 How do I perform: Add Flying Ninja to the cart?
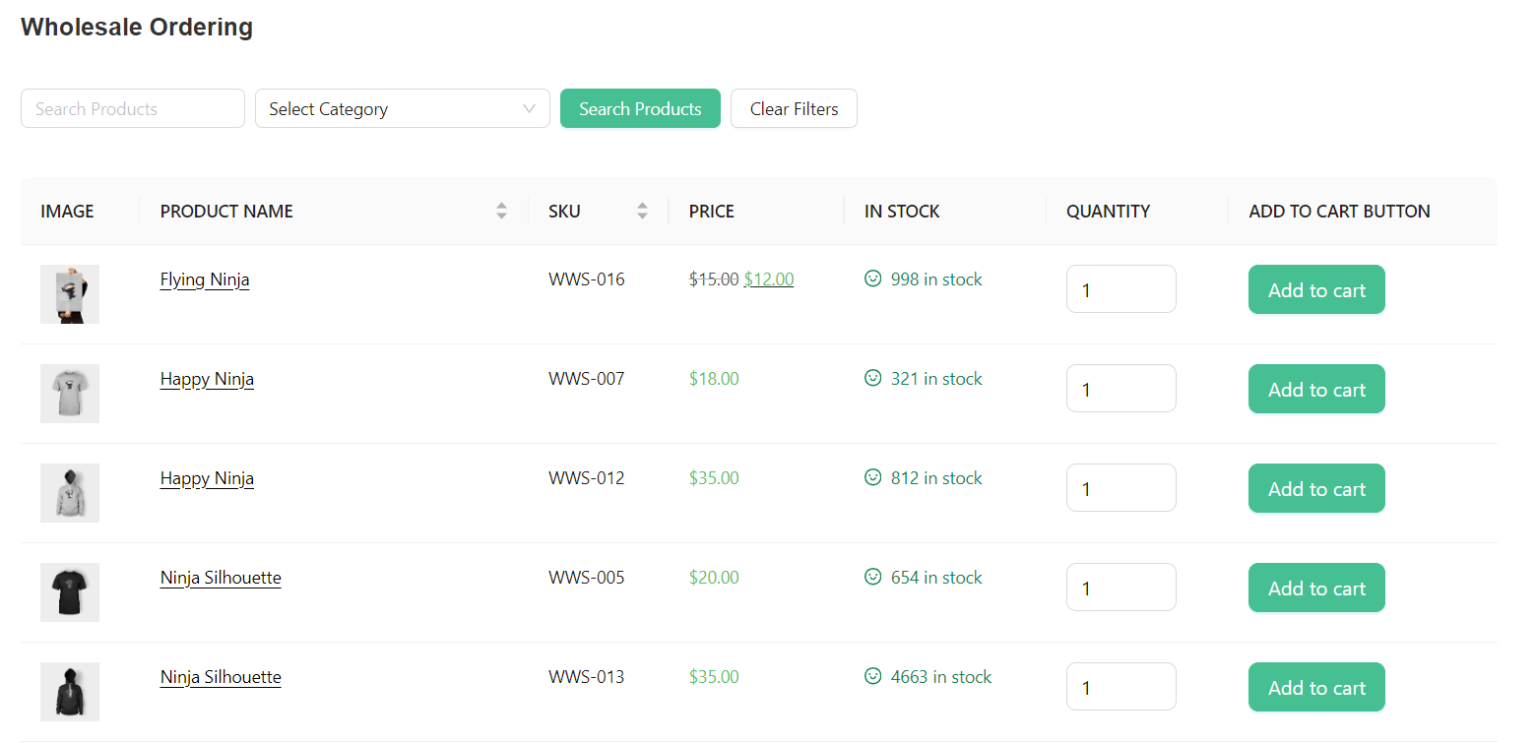pos(1316,289)
